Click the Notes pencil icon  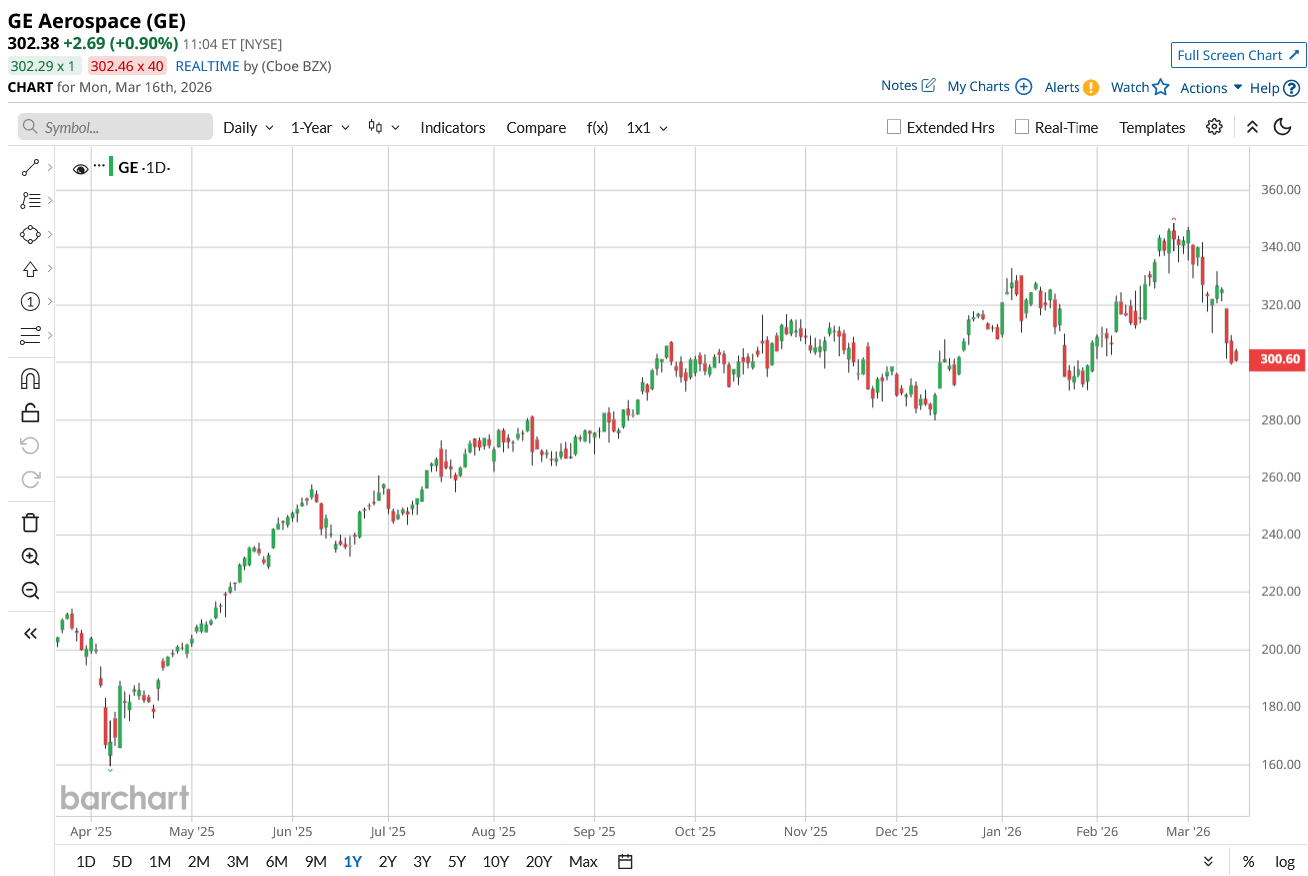928,85
